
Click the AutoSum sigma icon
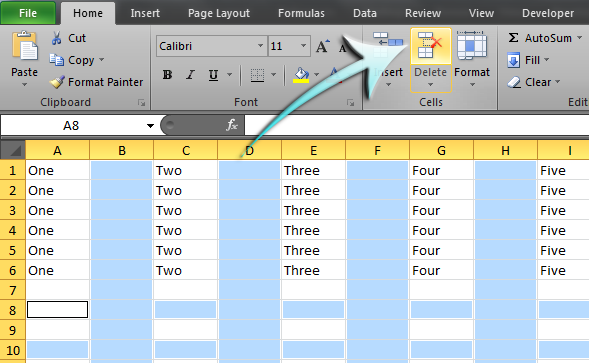pos(513,38)
